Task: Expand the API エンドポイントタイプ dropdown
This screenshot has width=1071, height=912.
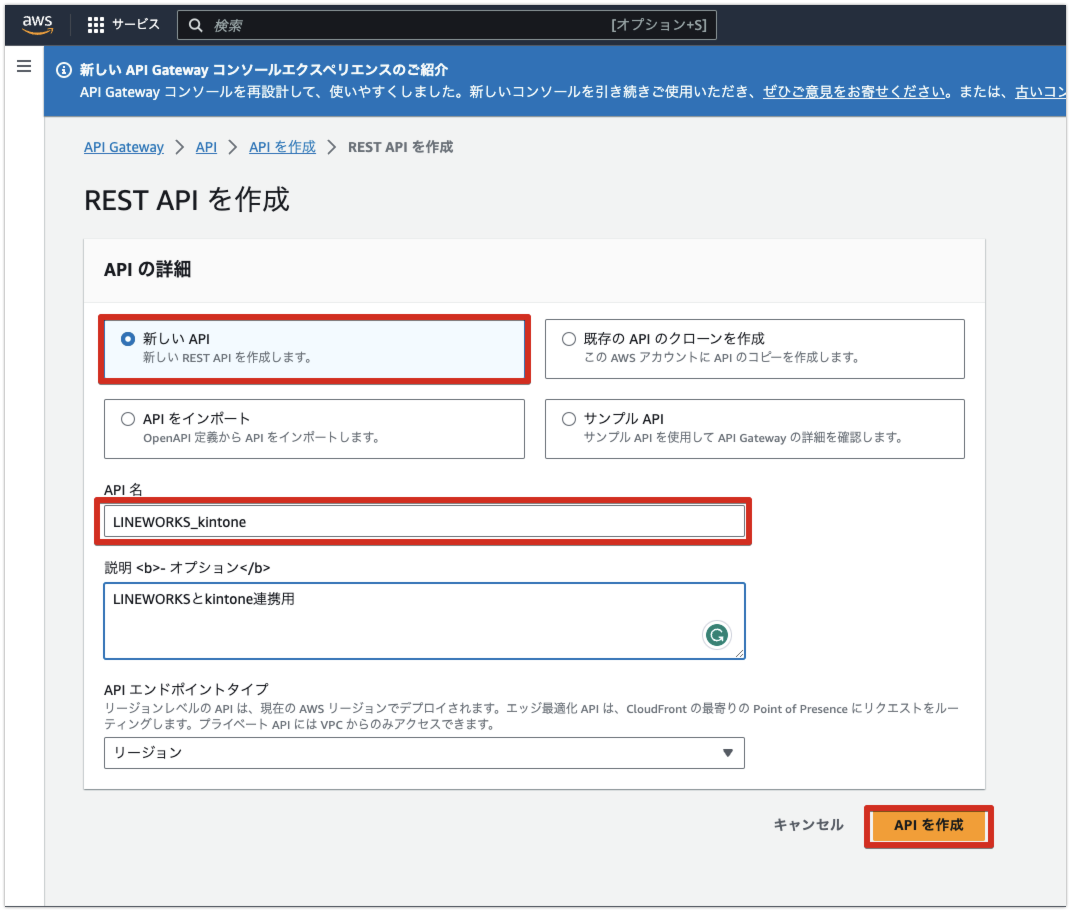Action: (424, 753)
